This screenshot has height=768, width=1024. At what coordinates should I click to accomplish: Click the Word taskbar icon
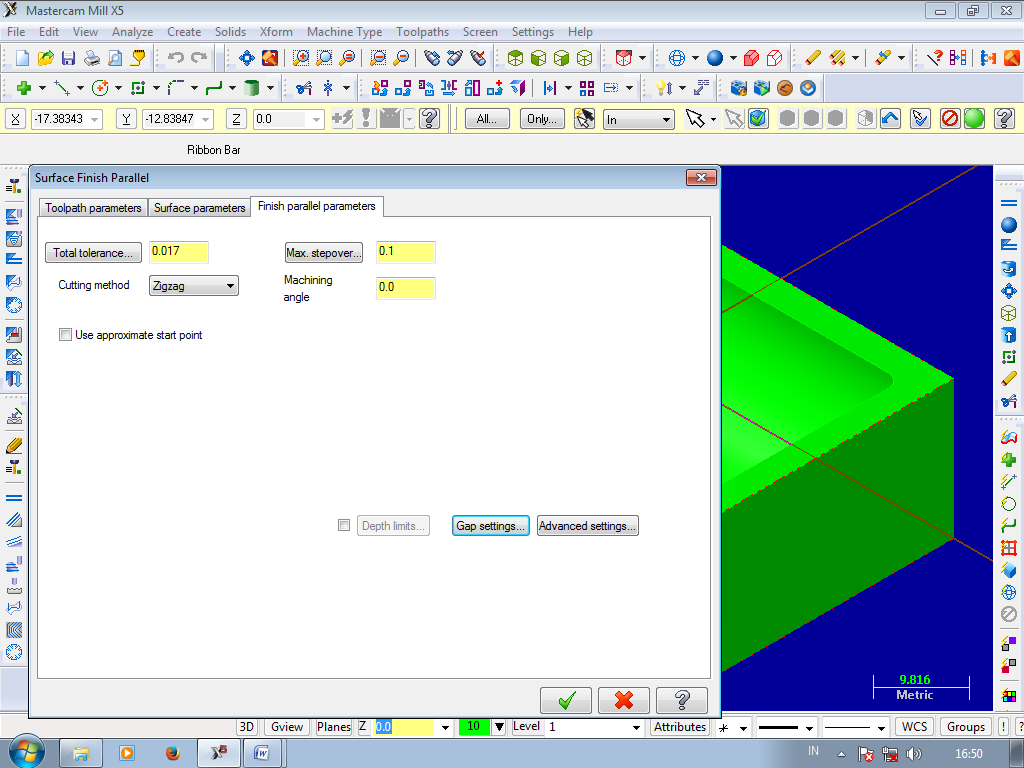(262, 753)
